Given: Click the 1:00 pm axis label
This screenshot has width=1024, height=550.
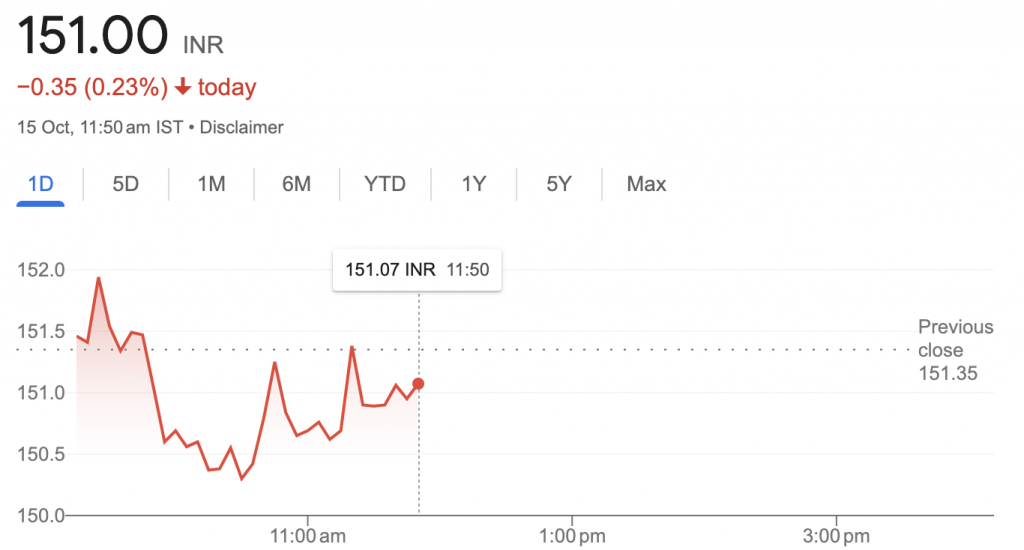Looking at the screenshot, I should (x=572, y=536).
